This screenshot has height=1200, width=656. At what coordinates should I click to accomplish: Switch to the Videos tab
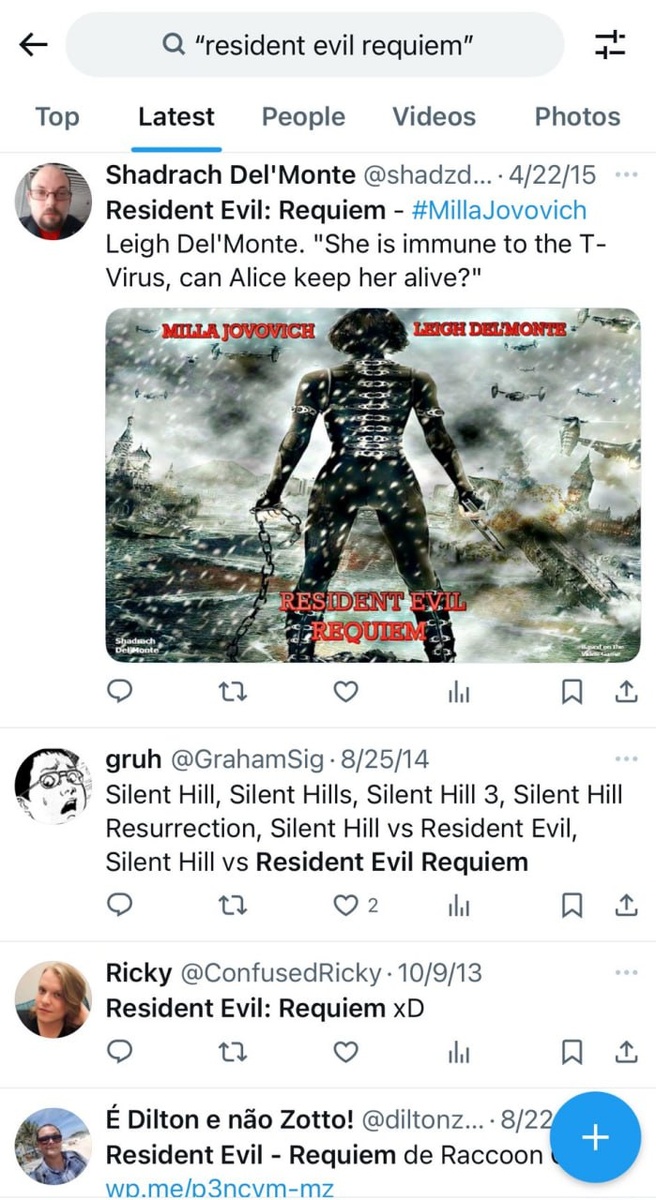pos(434,117)
